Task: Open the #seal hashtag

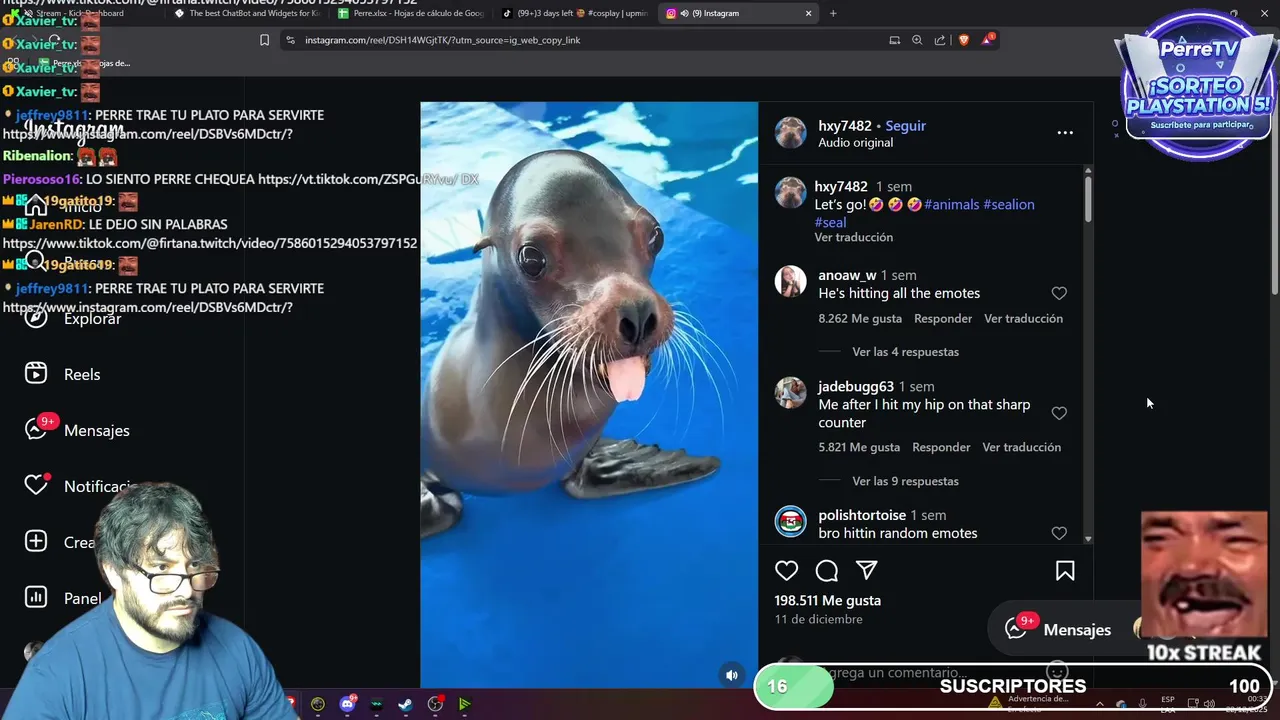Action: coord(830,222)
